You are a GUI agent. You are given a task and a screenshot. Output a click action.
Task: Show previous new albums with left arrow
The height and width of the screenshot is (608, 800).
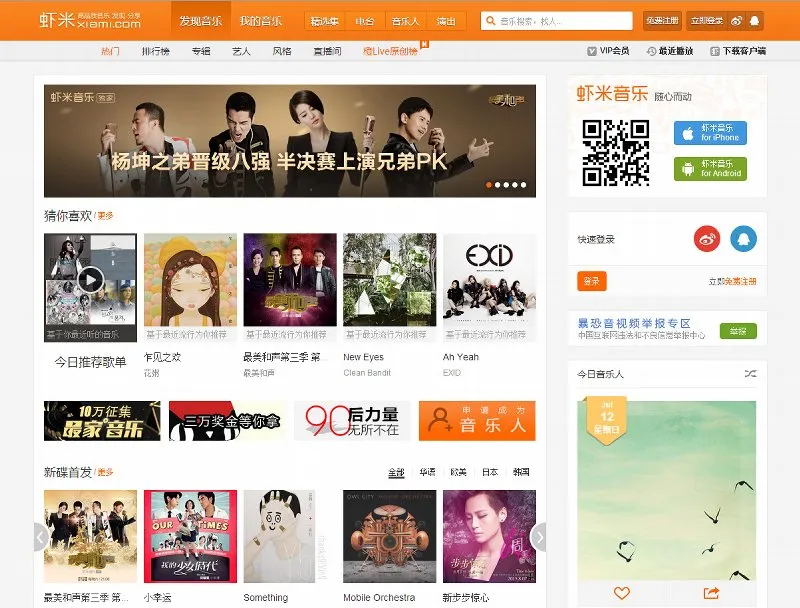coord(40,537)
